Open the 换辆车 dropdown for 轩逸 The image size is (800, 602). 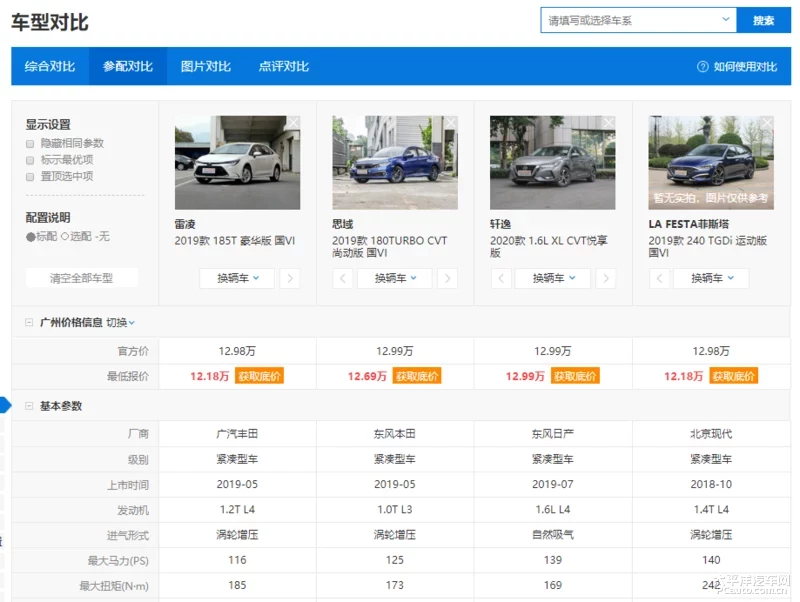coord(553,279)
